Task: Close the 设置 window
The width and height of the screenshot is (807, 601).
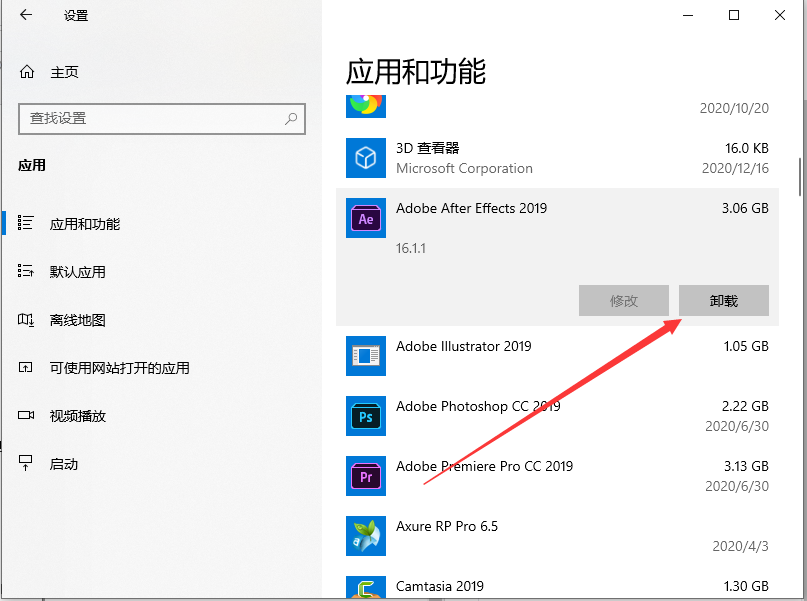Action: (780, 15)
